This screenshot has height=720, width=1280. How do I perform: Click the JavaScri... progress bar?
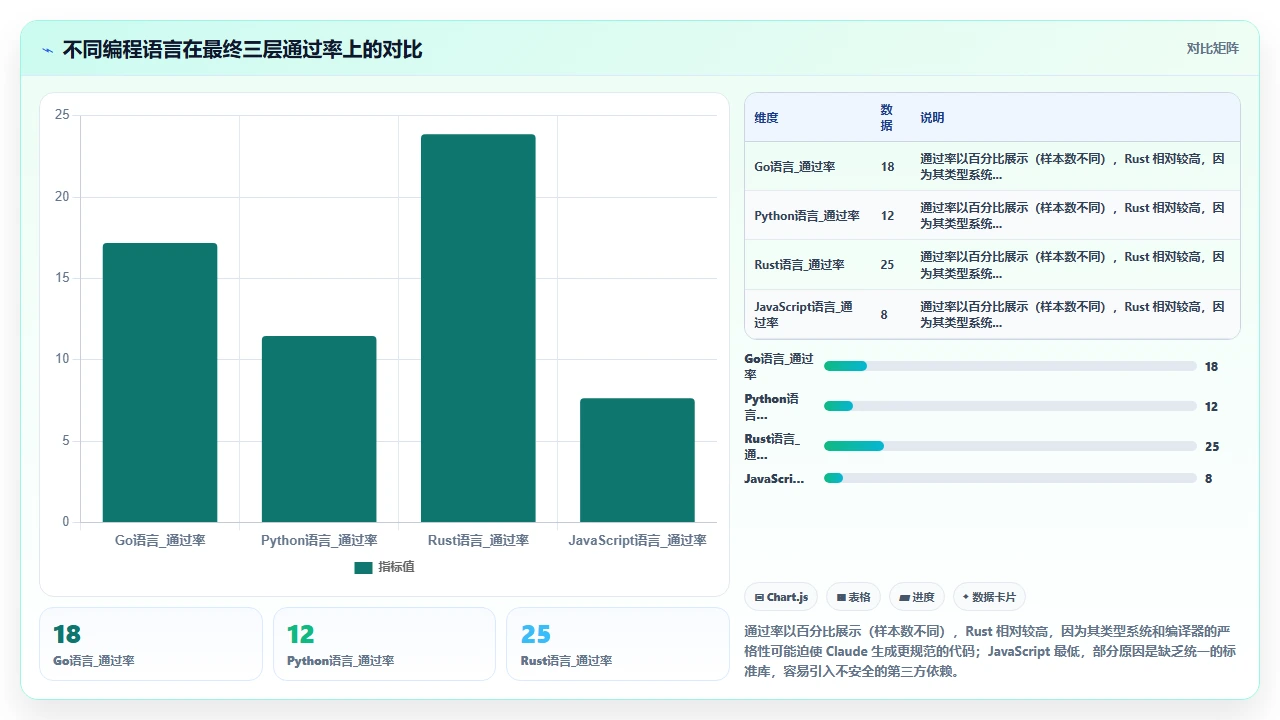point(1010,479)
